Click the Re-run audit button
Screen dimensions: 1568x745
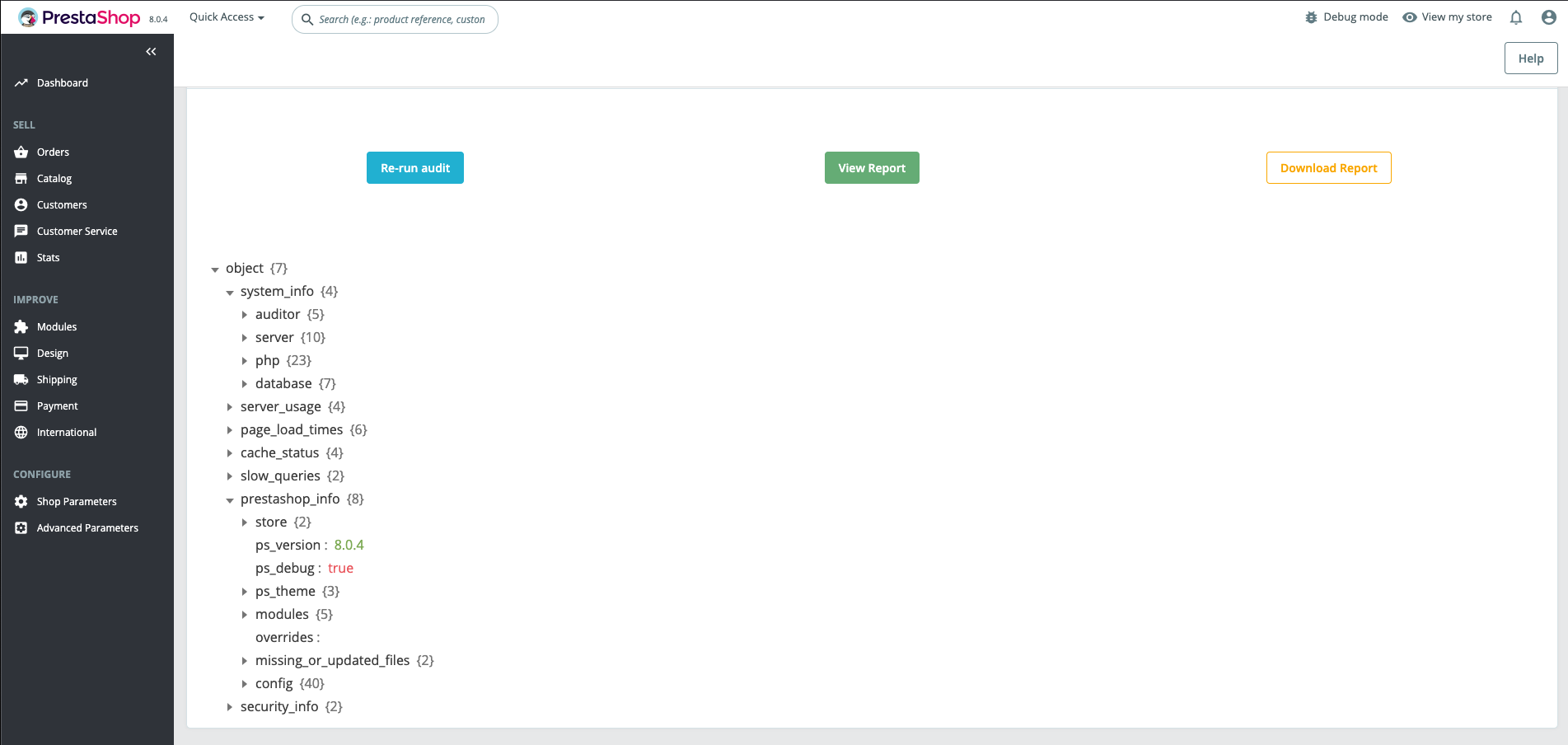click(414, 167)
